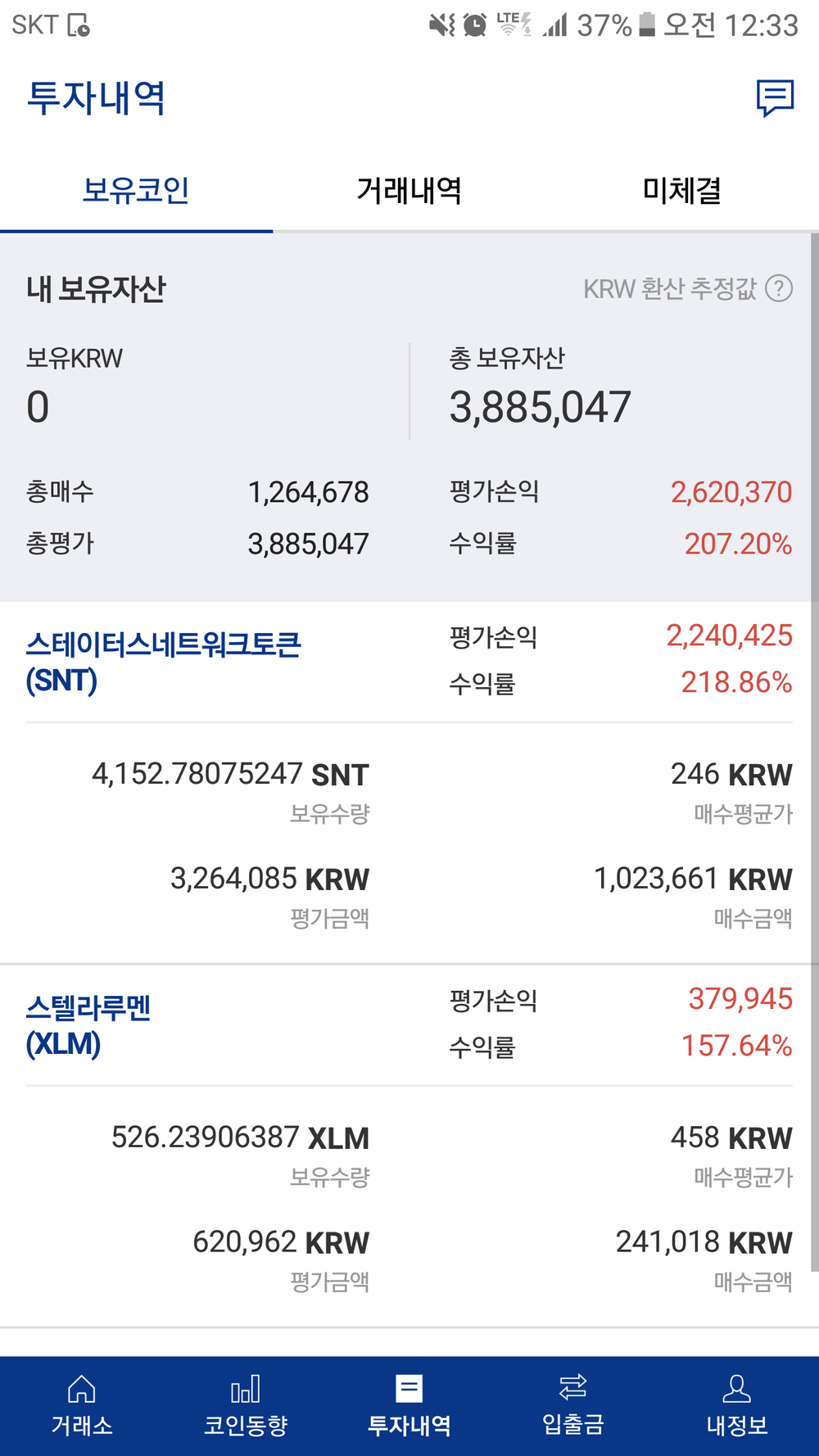
Task: Tap the XLM valuation amount 620,962 KRW
Action: [281, 1242]
